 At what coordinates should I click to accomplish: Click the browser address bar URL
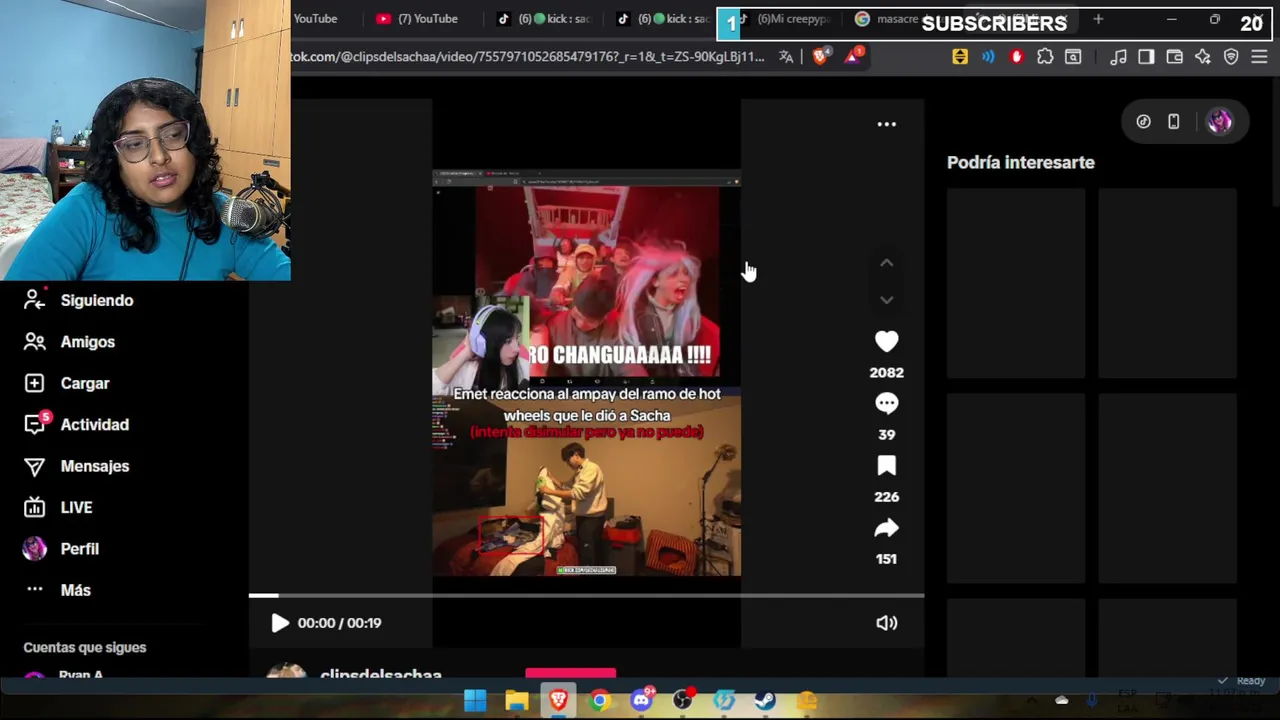[527, 57]
